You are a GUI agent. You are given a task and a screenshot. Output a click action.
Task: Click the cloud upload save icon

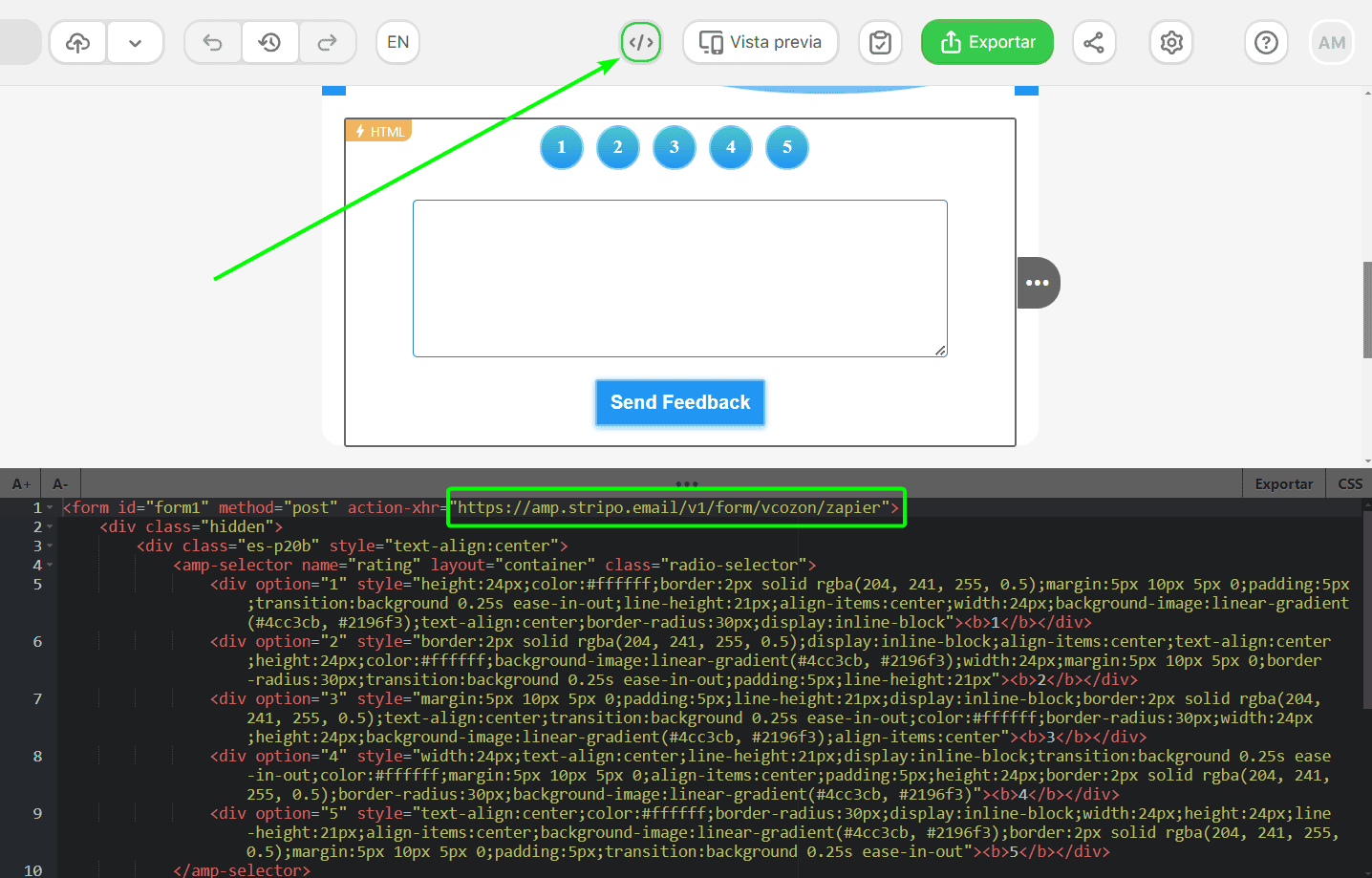78,42
